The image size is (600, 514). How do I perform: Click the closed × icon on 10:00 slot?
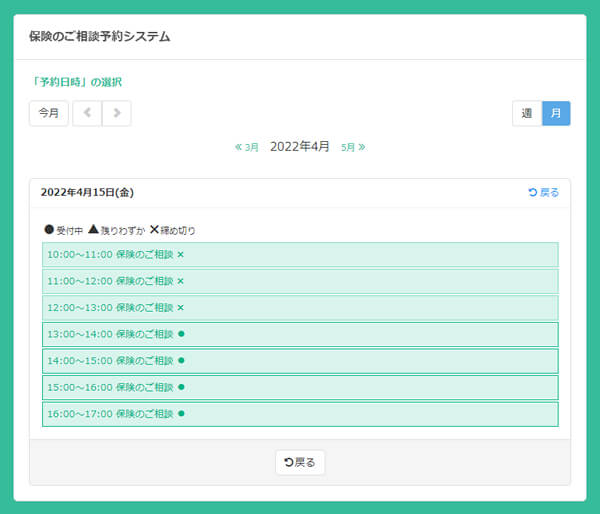coord(181,255)
